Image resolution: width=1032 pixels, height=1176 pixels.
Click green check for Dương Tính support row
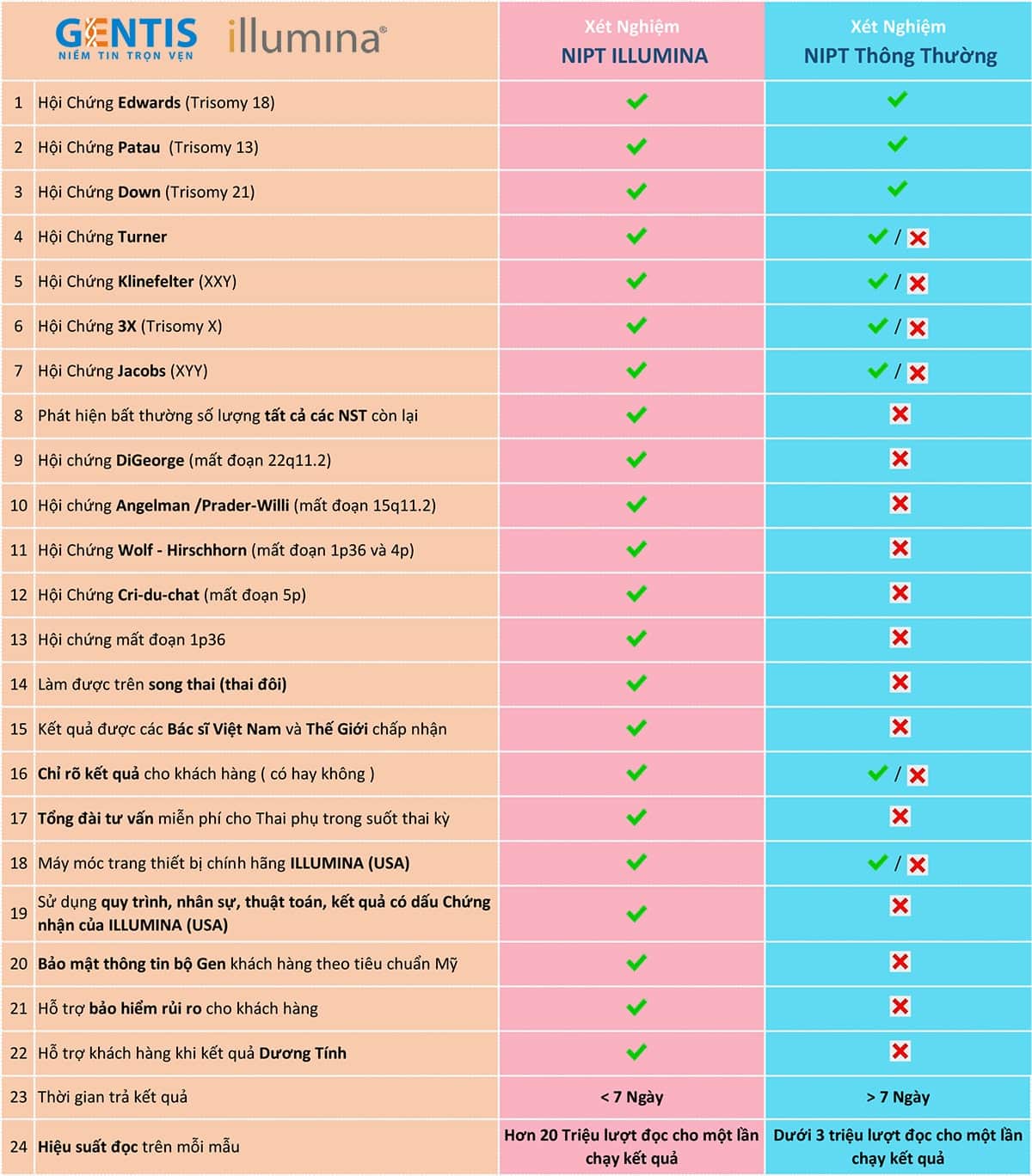click(x=636, y=1052)
